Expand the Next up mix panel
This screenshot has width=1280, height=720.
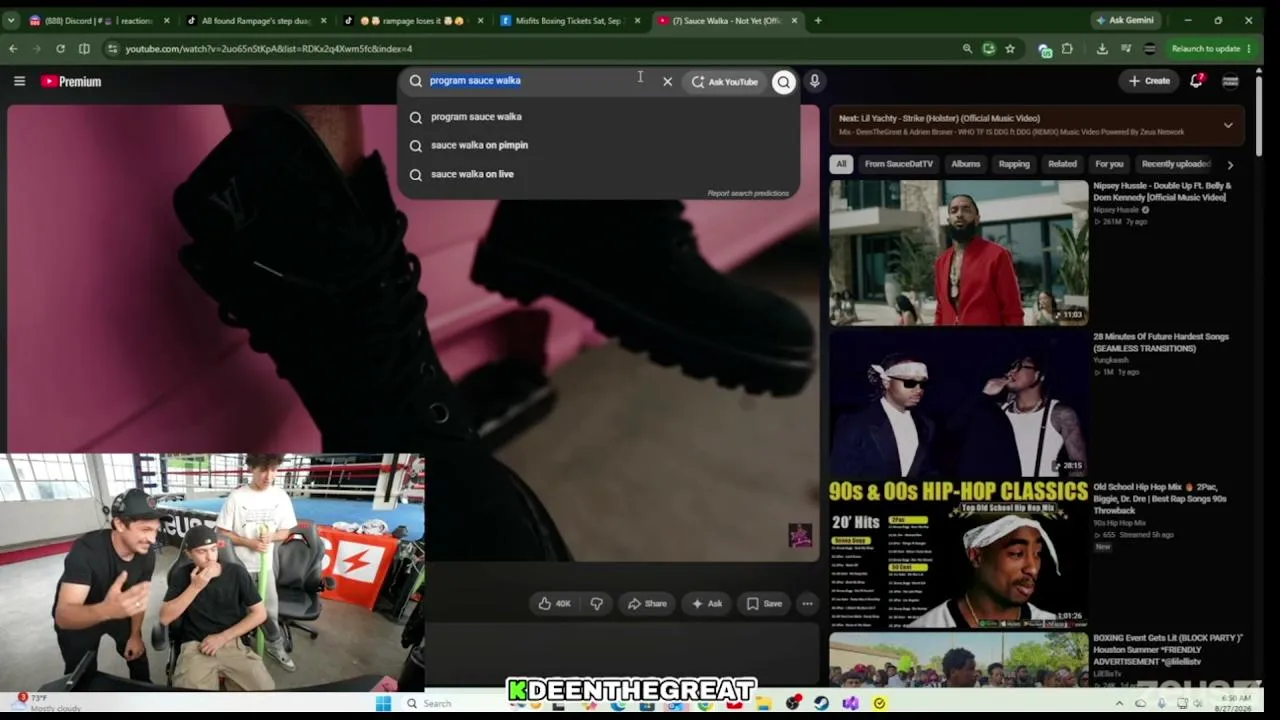click(x=1228, y=125)
